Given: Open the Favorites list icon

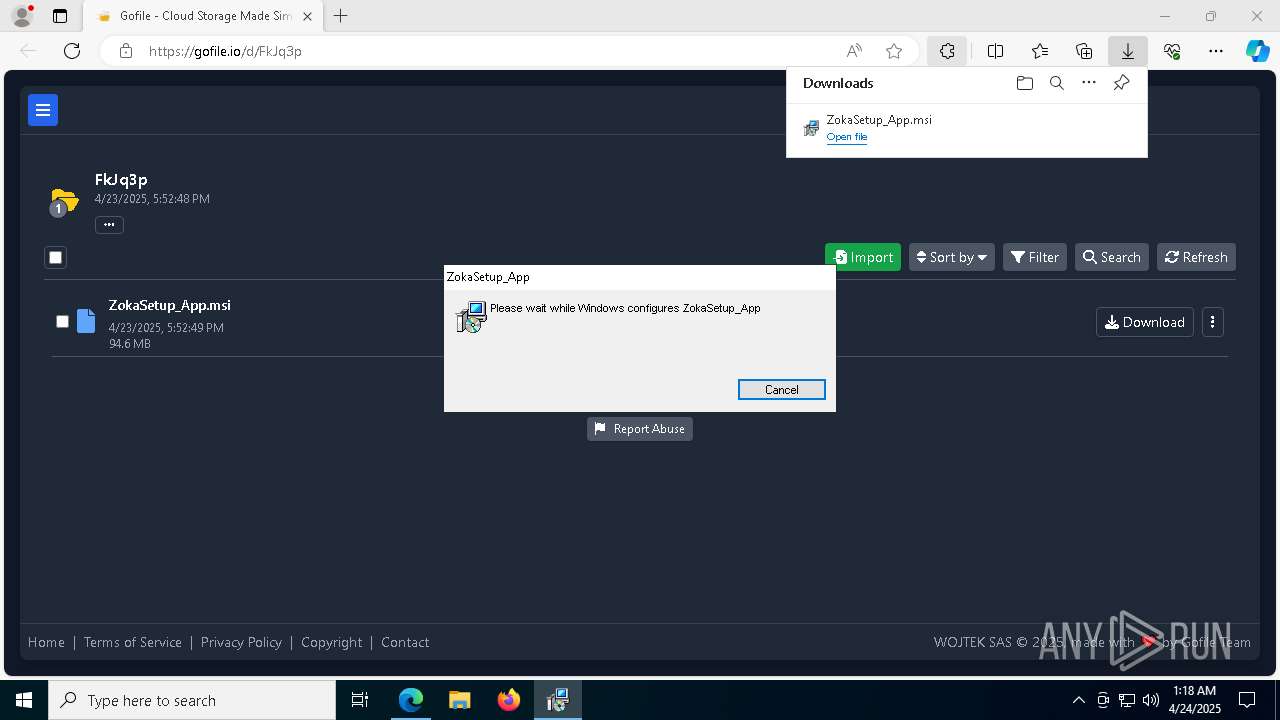Looking at the screenshot, I should (x=1040, y=51).
